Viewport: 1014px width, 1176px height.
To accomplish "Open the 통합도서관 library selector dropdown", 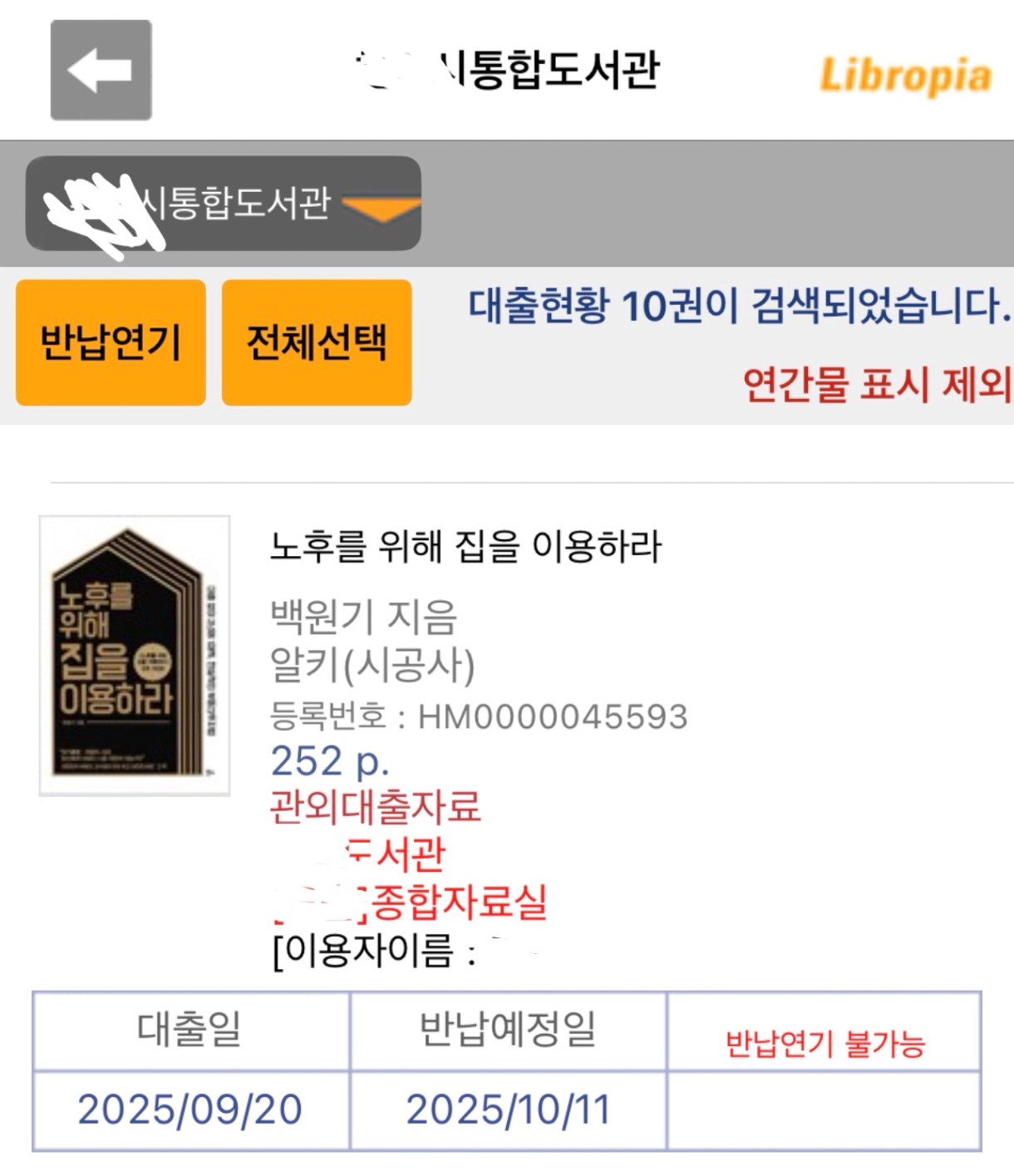I will [x=224, y=204].
